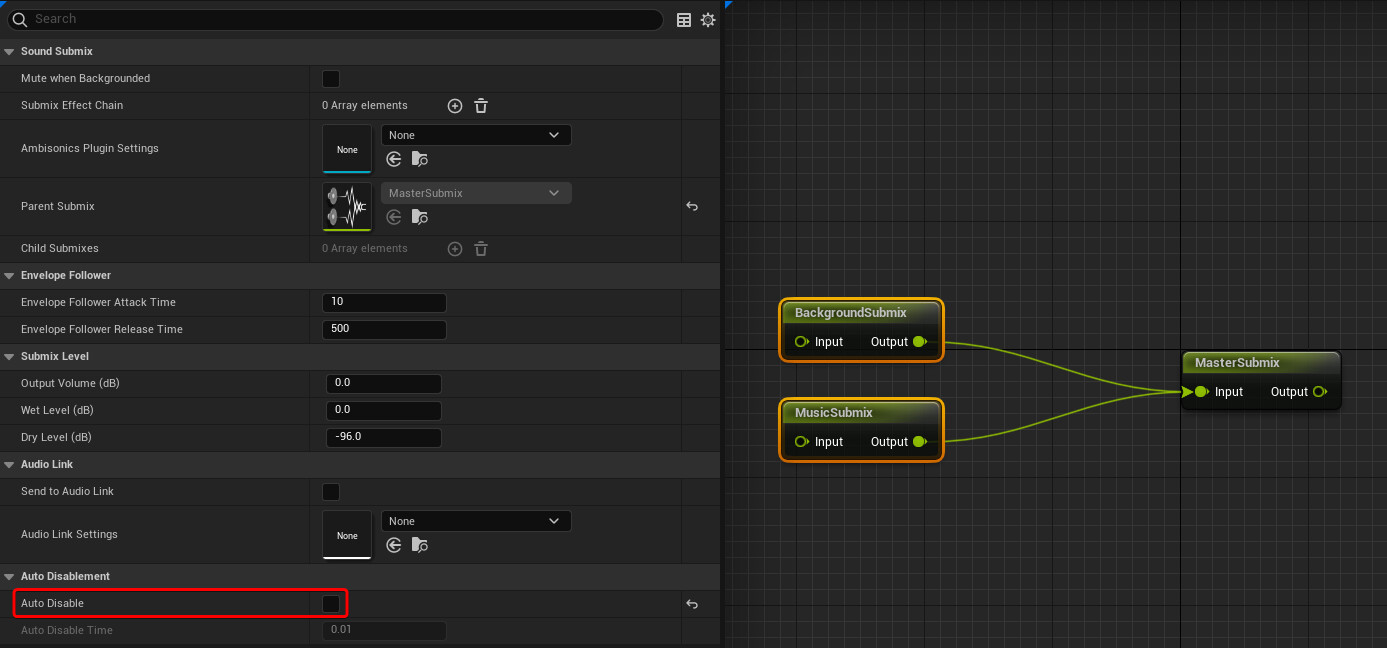Clear the Submix Effect Chain array
This screenshot has height=648, width=1387.
pos(481,105)
